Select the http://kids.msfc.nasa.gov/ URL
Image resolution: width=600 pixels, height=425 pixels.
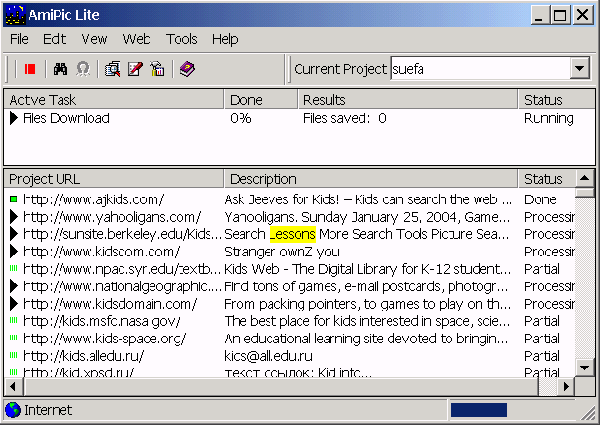click(x=101, y=321)
